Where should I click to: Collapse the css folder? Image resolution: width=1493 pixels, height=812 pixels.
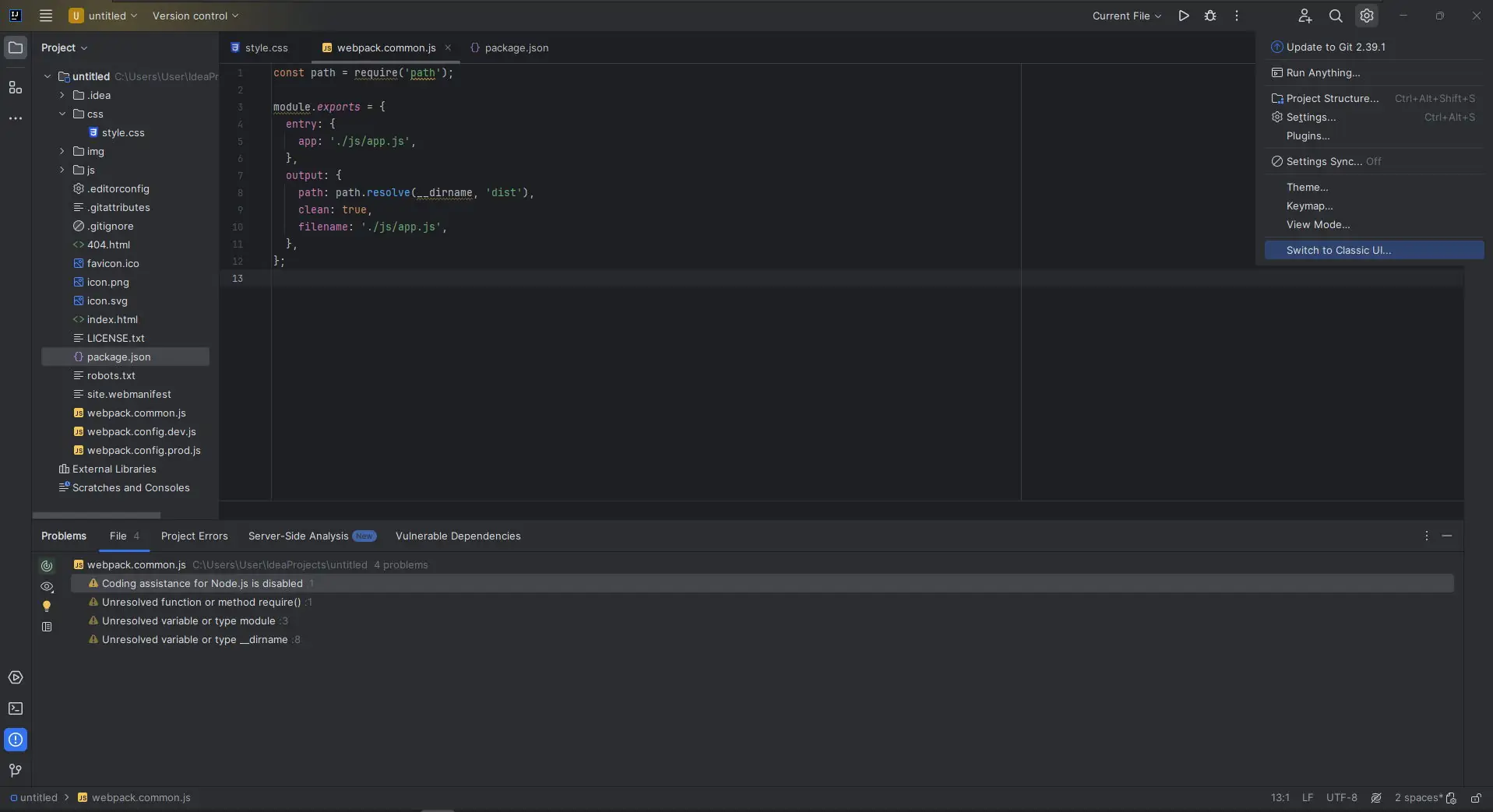click(62, 114)
